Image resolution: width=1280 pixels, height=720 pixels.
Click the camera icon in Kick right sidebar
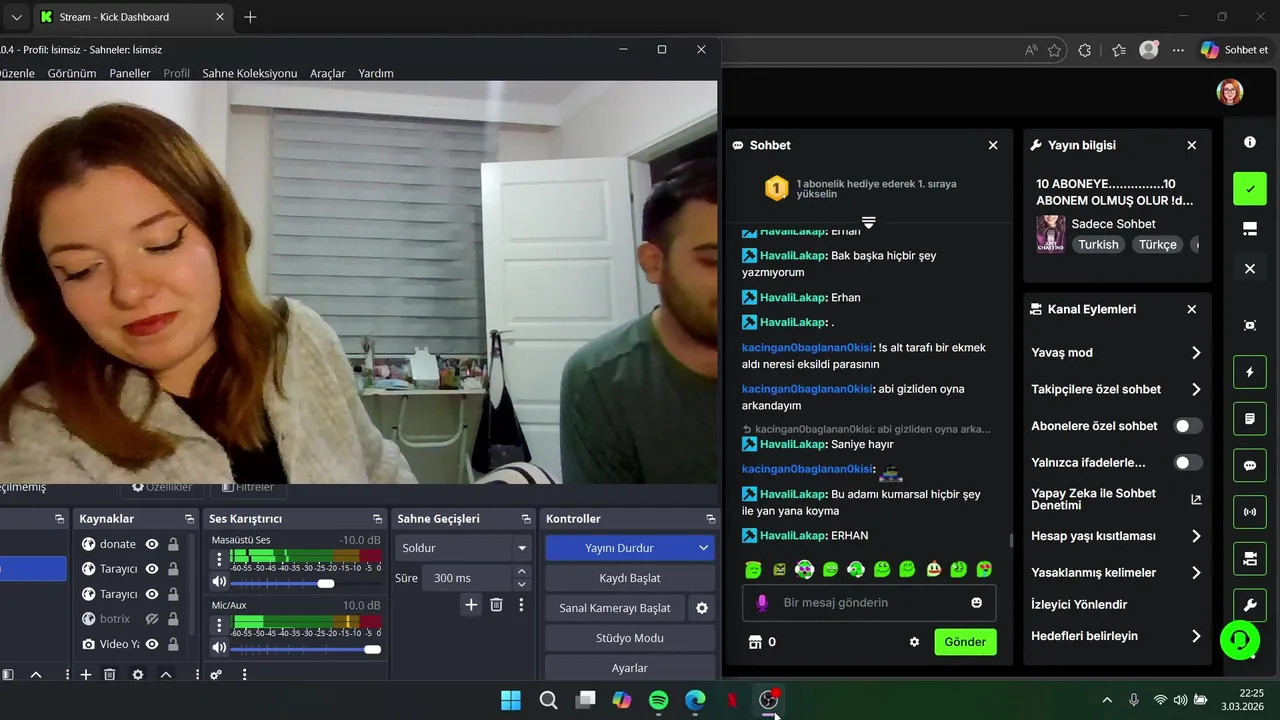point(1249,559)
